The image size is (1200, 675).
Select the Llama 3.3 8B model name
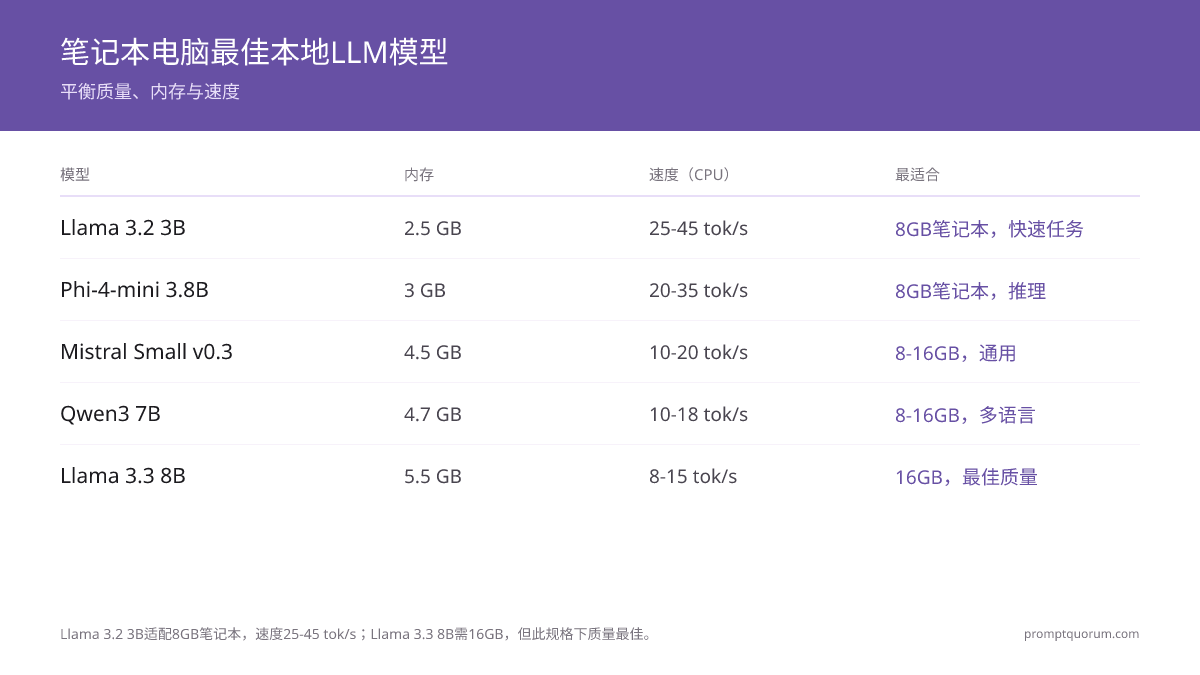pyautogui.click(x=123, y=476)
